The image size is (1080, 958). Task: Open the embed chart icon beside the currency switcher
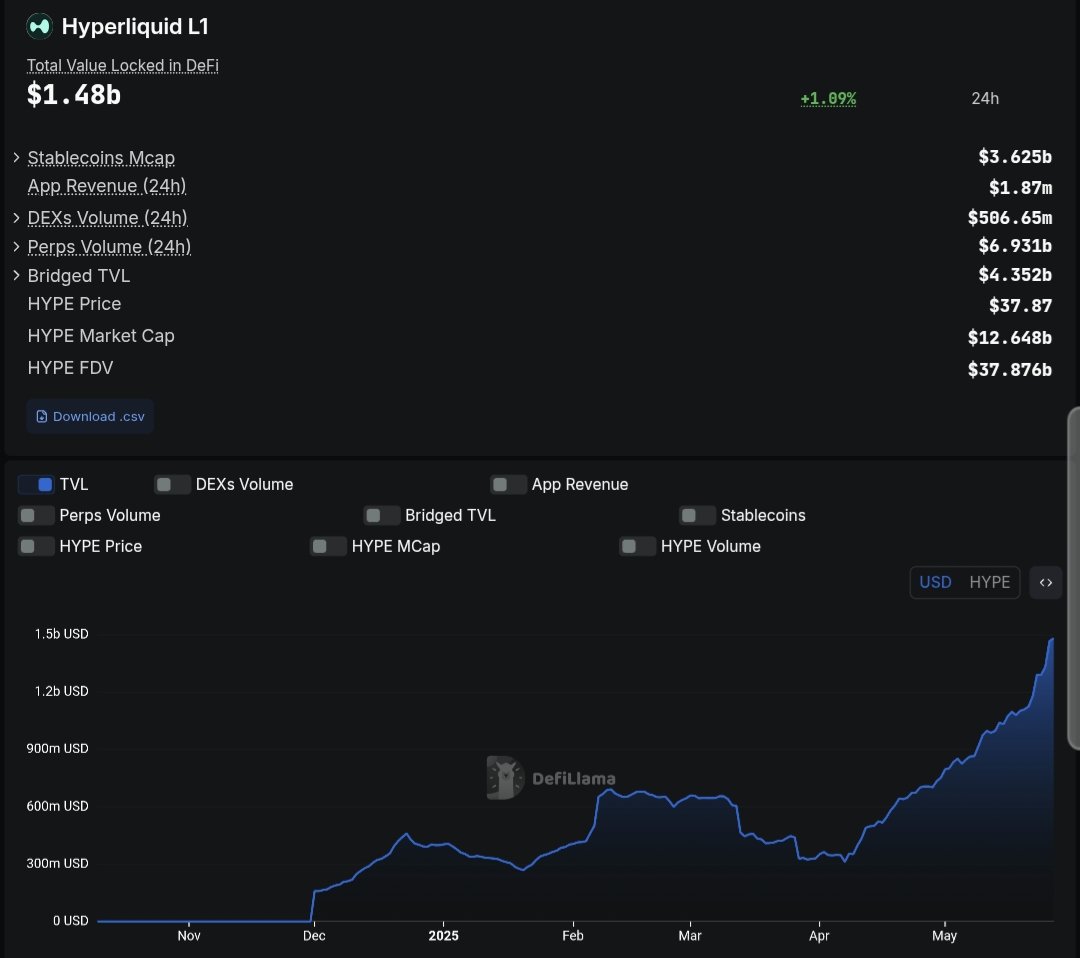(1046, 582)
